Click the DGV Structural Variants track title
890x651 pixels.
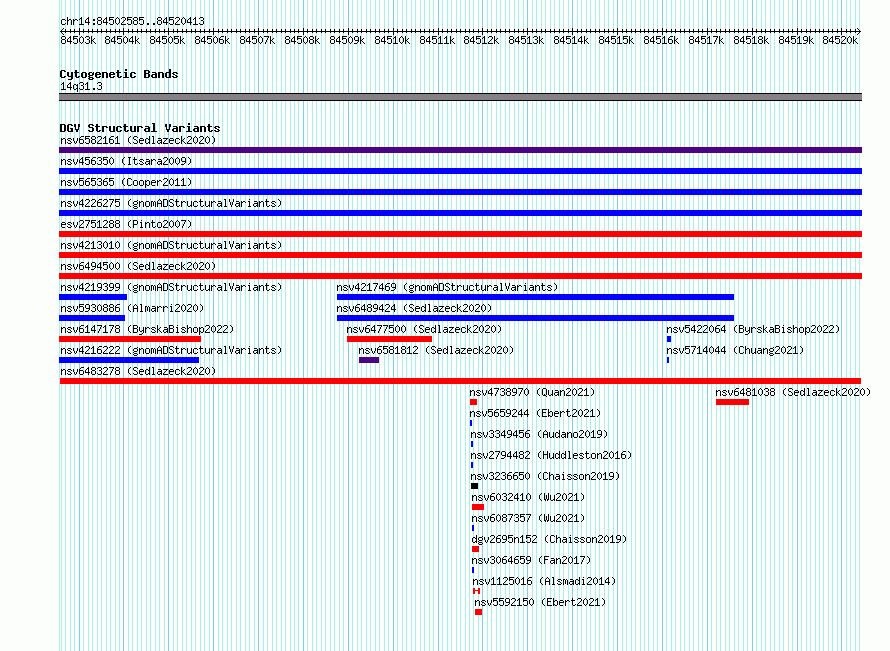140,128
